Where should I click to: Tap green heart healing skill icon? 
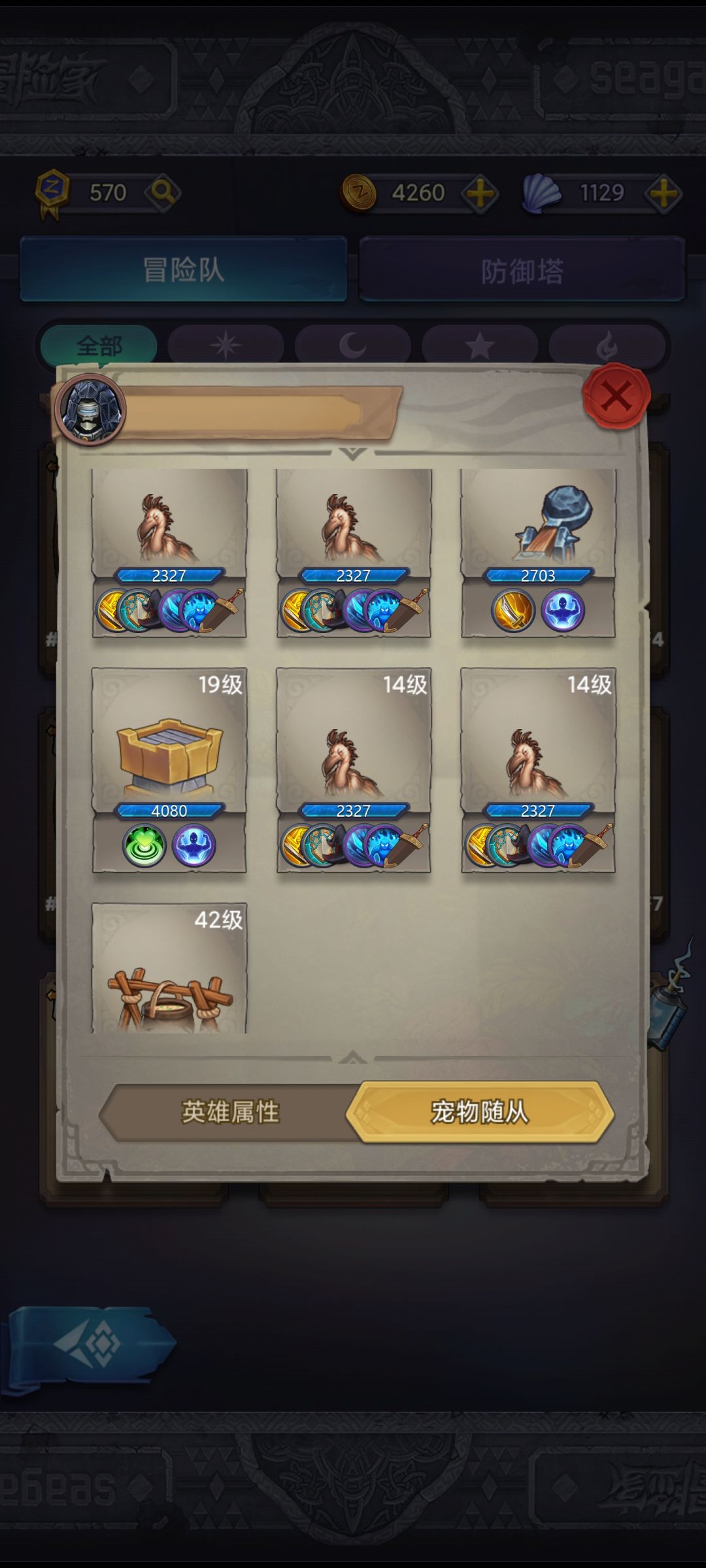click(144, 845)
